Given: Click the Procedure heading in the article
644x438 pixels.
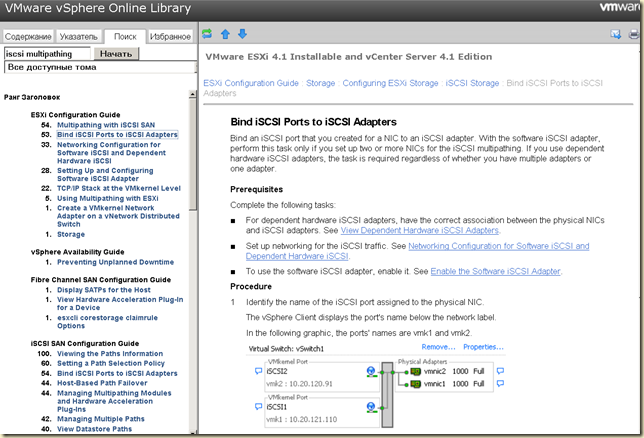Looking at the screenshot, I should [x=251, y=286].
